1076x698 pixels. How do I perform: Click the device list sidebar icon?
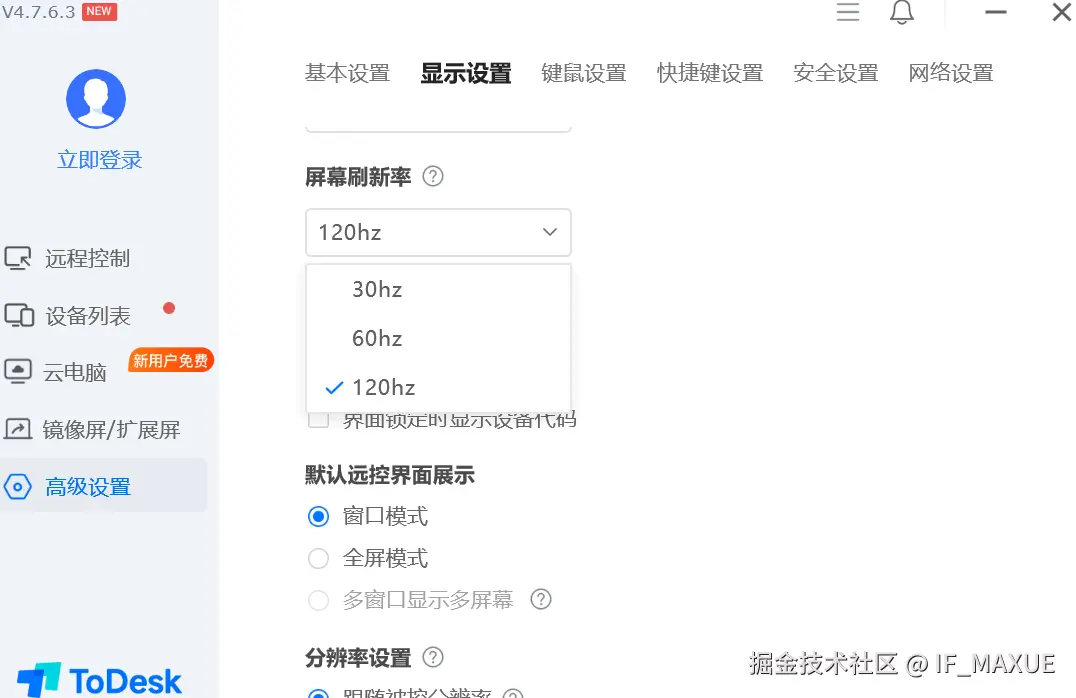pos(19,316)
